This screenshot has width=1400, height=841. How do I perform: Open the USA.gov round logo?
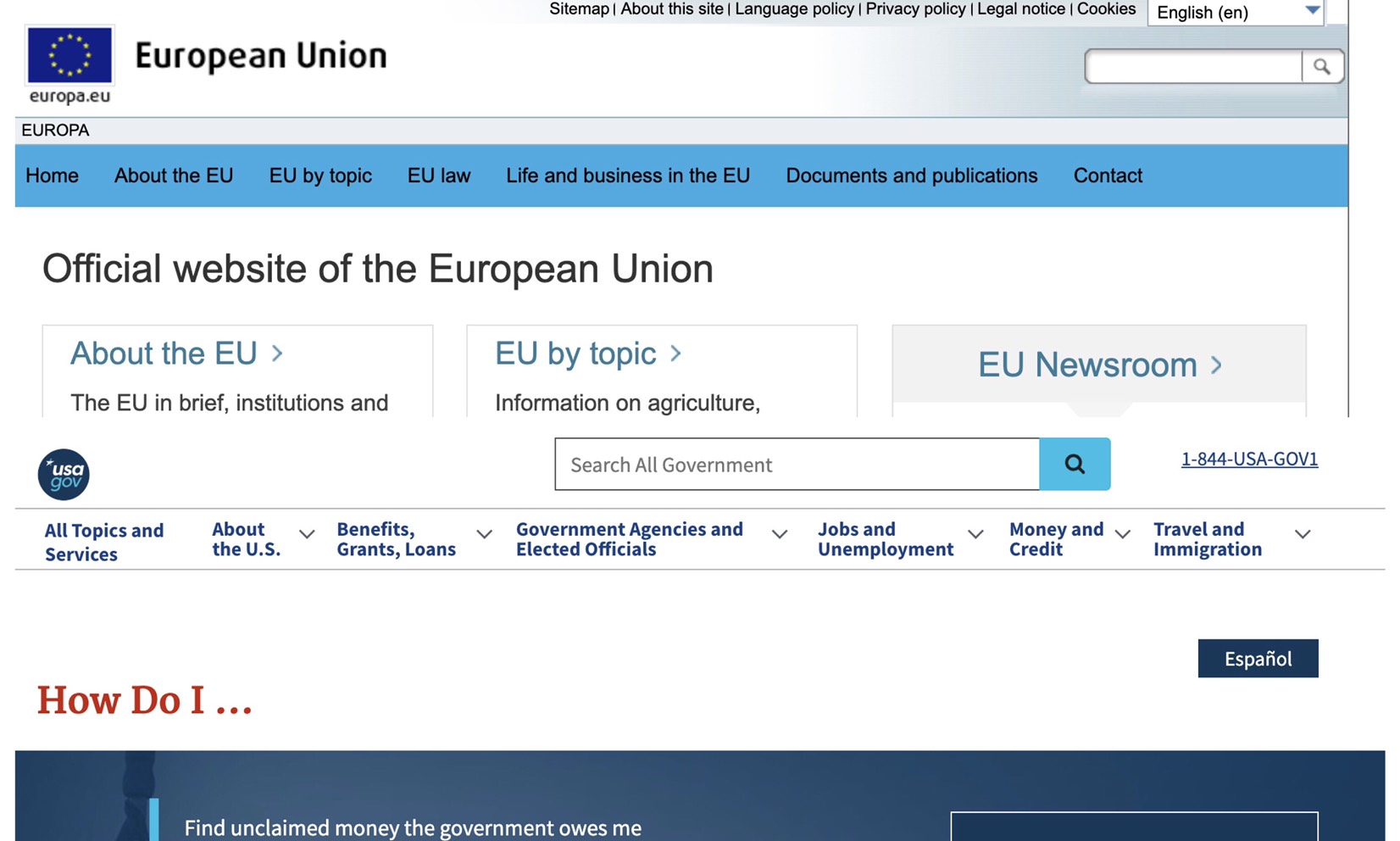(64, 474)
